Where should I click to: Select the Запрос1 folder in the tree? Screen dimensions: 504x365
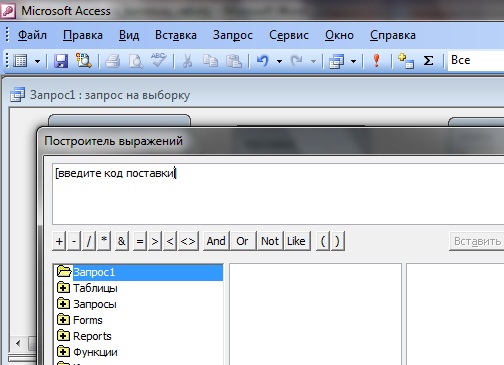139,272
